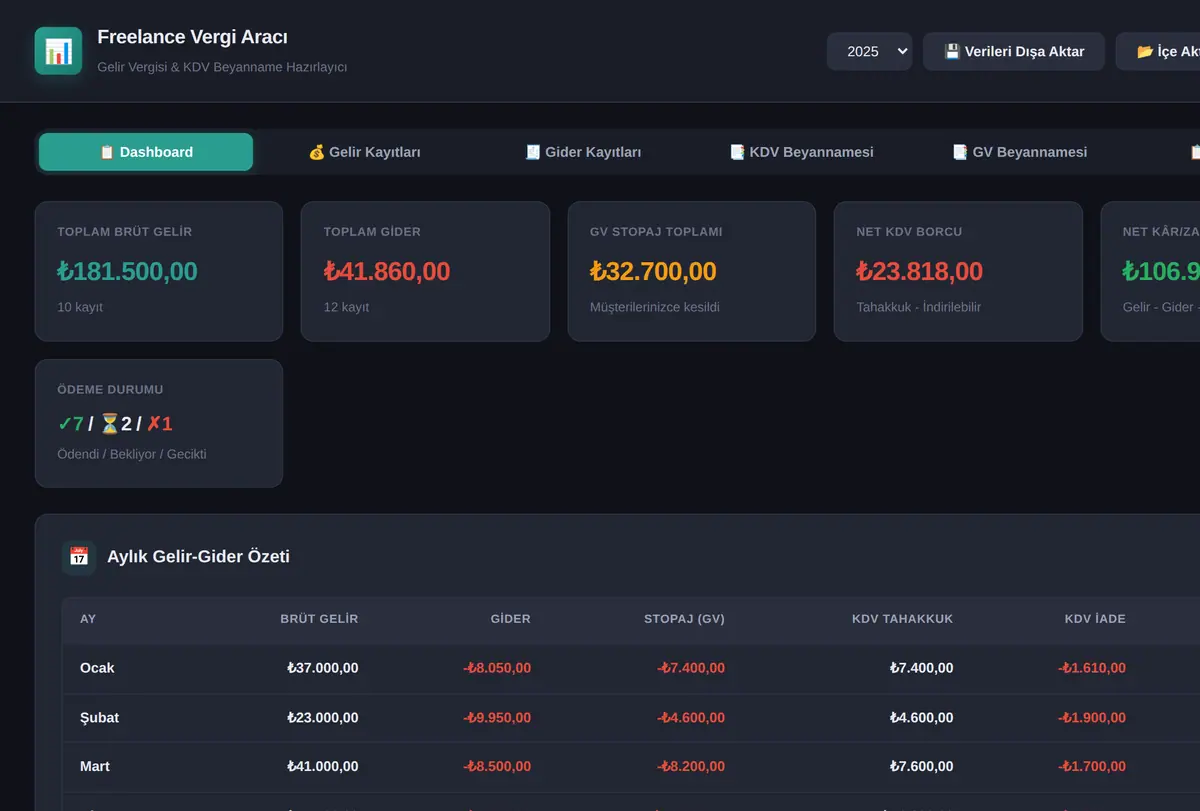Click the KDV Tahakkuk column header
The height and width of the screenshot is (811, 1200).
pyautogui.click(x=902, y=619)
